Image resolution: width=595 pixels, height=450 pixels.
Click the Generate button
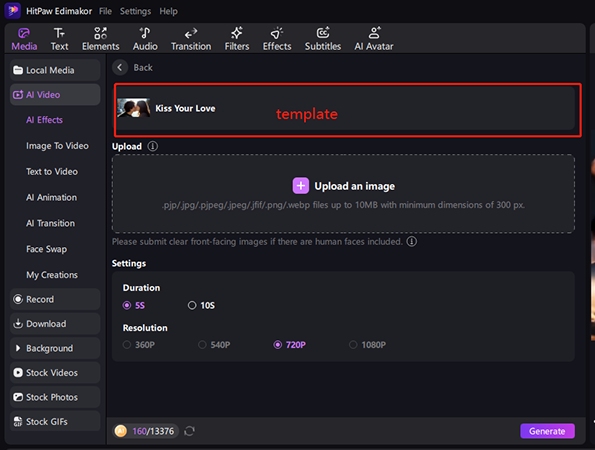[x=547, y=431]
